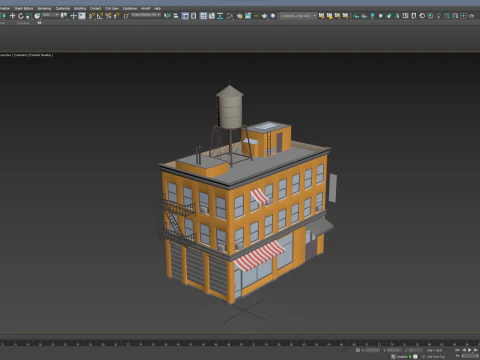480x360 pixels.
Task: Click the Render Production teapot icon
Action: [265, 16]
